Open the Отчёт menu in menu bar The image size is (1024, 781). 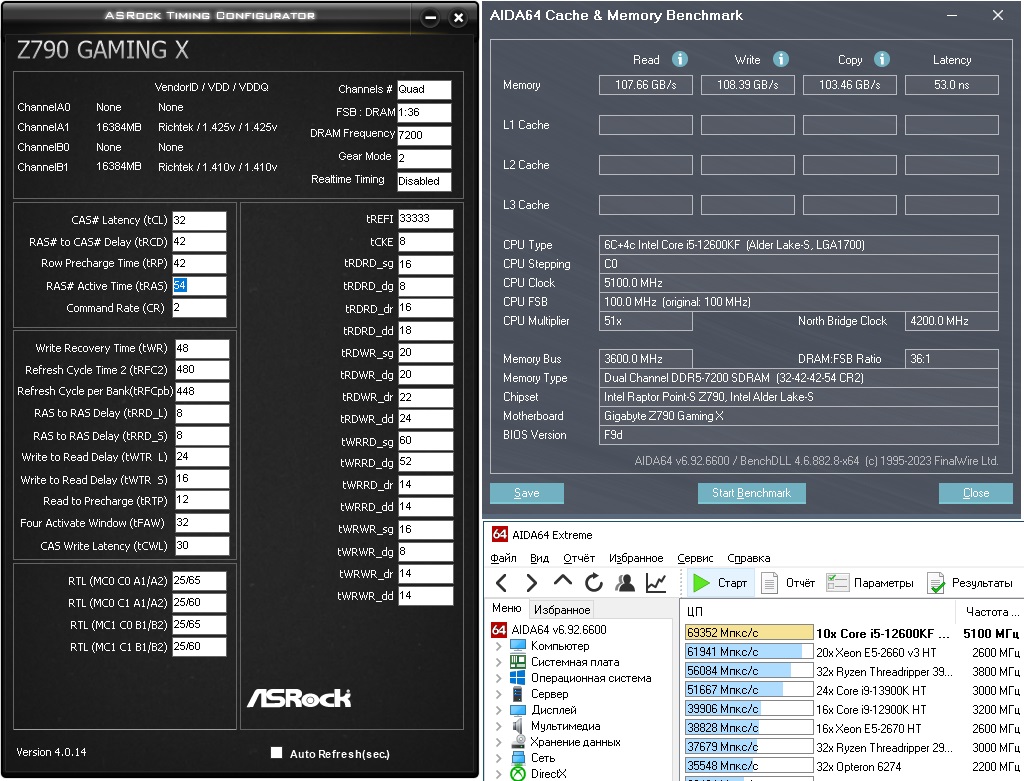click(579, 558)
